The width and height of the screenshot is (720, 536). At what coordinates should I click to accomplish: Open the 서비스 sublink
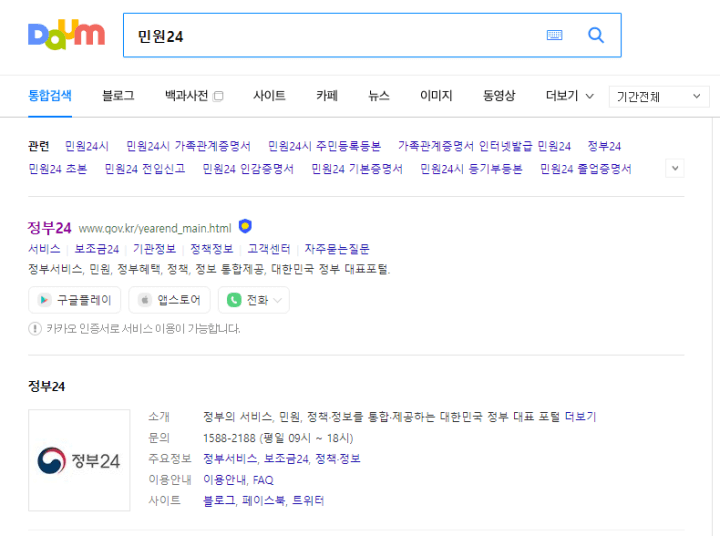click(44, 249)
